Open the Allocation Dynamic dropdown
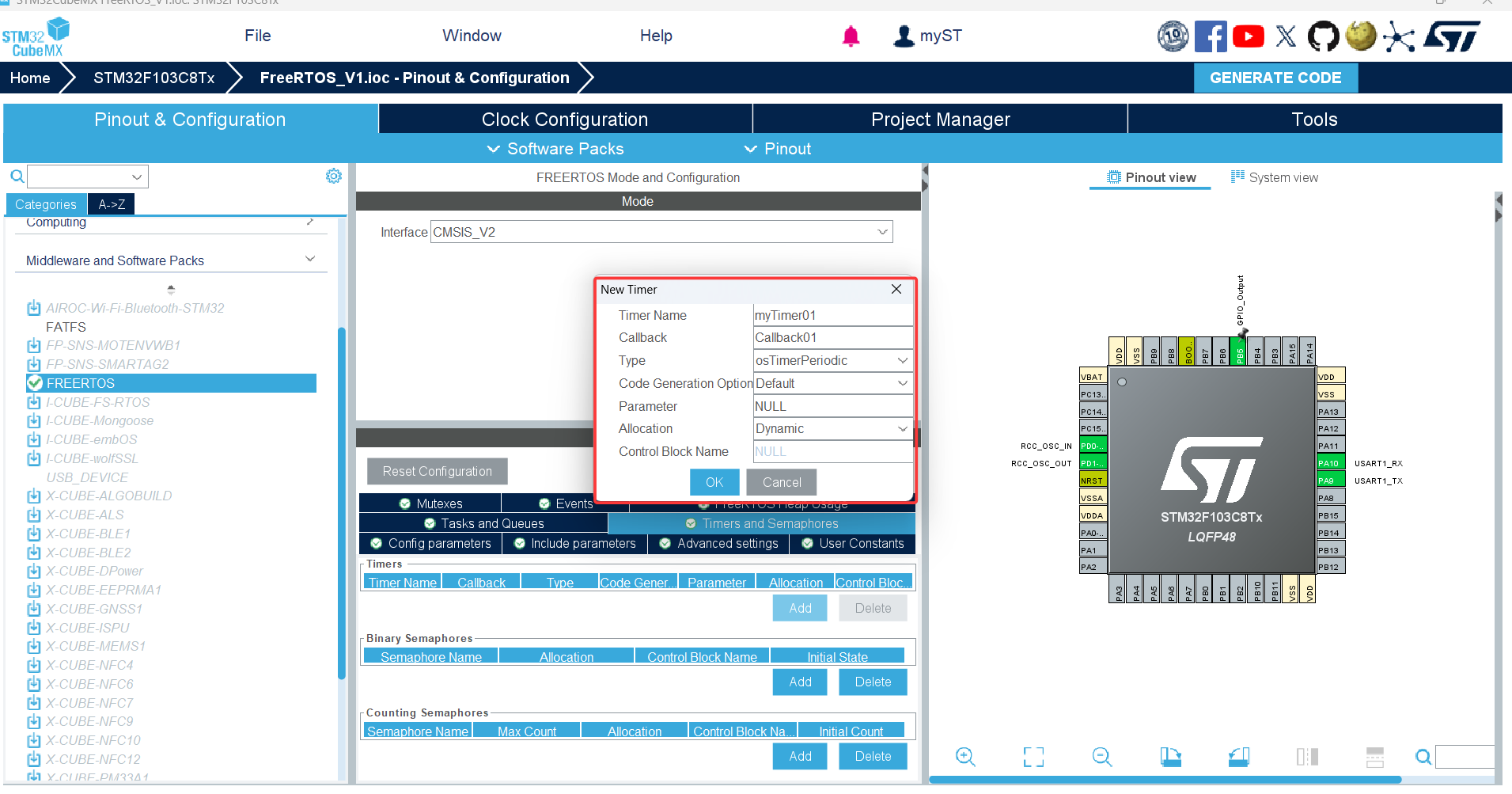Viewport: 1512px width, 794px height. point(833,428)
